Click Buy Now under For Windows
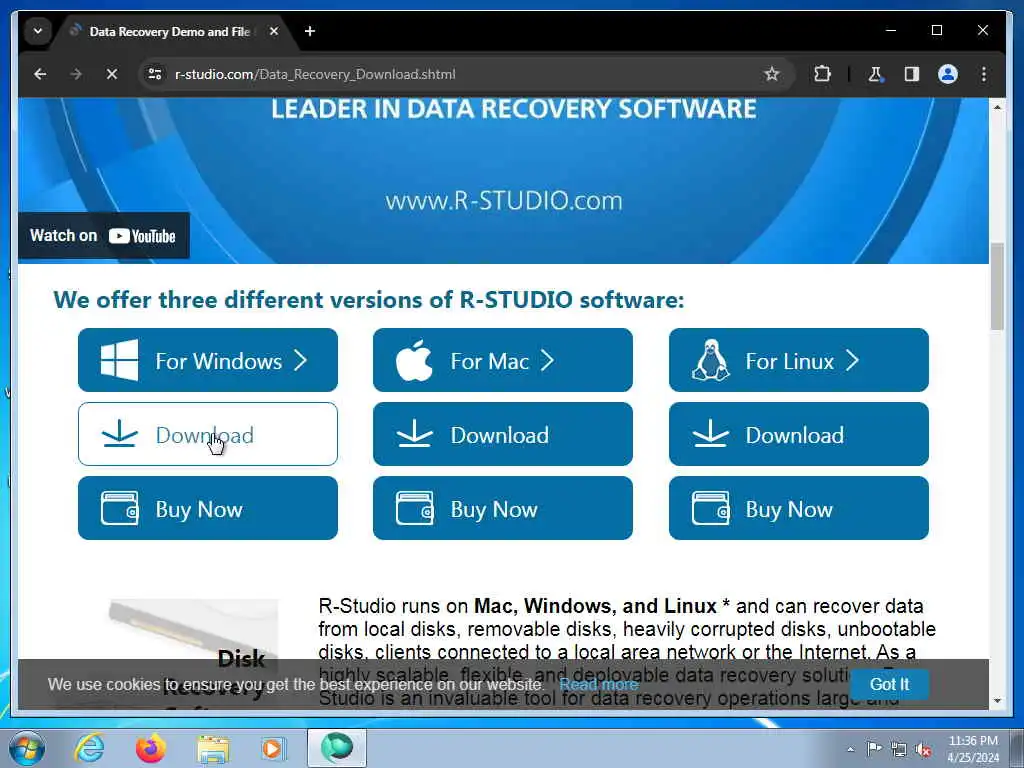 click(x=208, y=508)
